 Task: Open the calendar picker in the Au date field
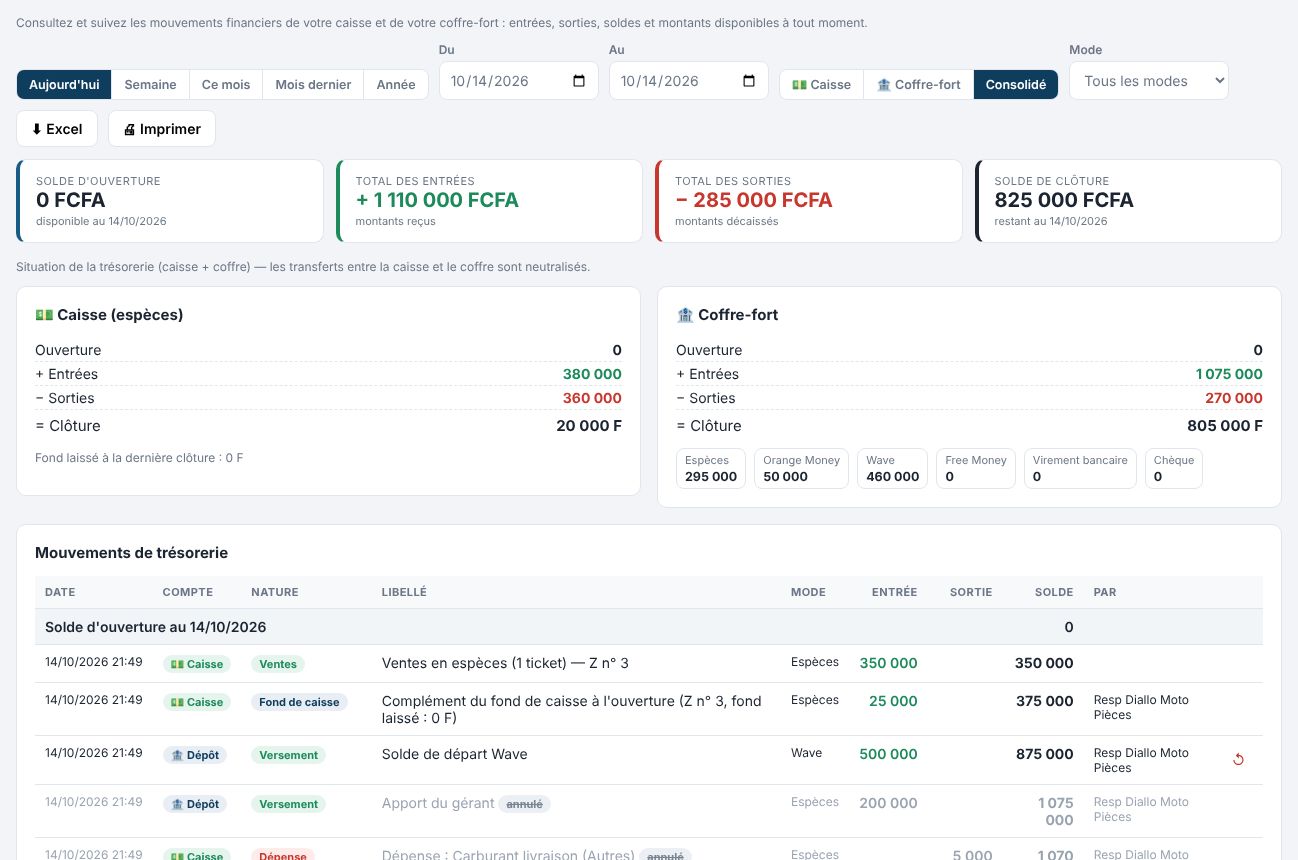tap(749, 81)
